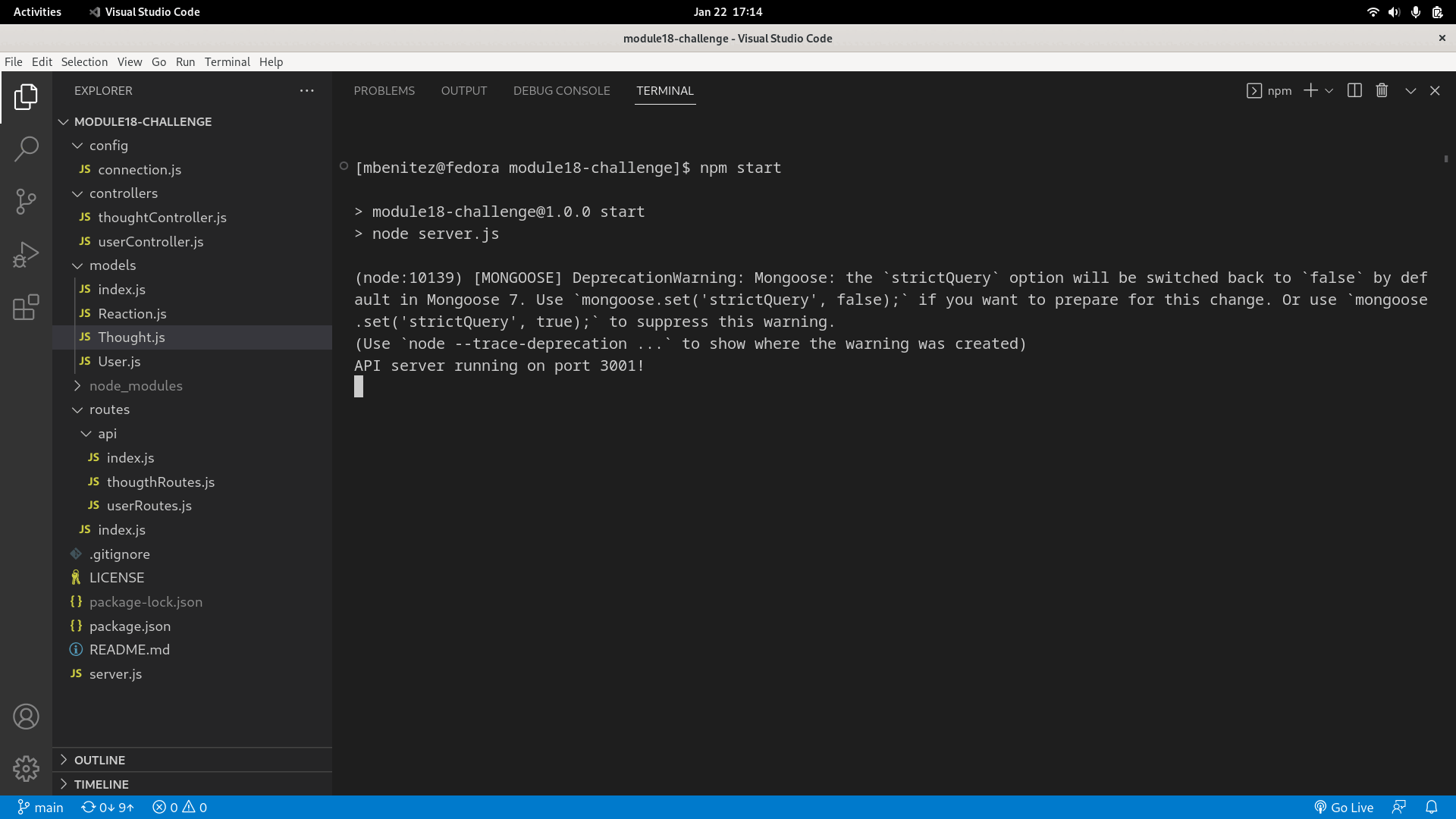Open the system volume indicator
The width and height of the screenshot is (1456, 819).
(x=1394, y=12)
